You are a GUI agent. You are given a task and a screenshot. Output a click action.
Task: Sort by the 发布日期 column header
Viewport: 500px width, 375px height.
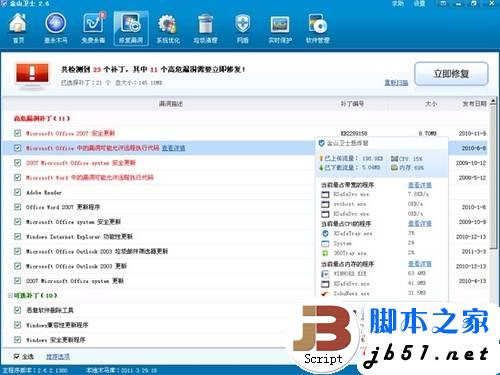[x=474, y=104]
